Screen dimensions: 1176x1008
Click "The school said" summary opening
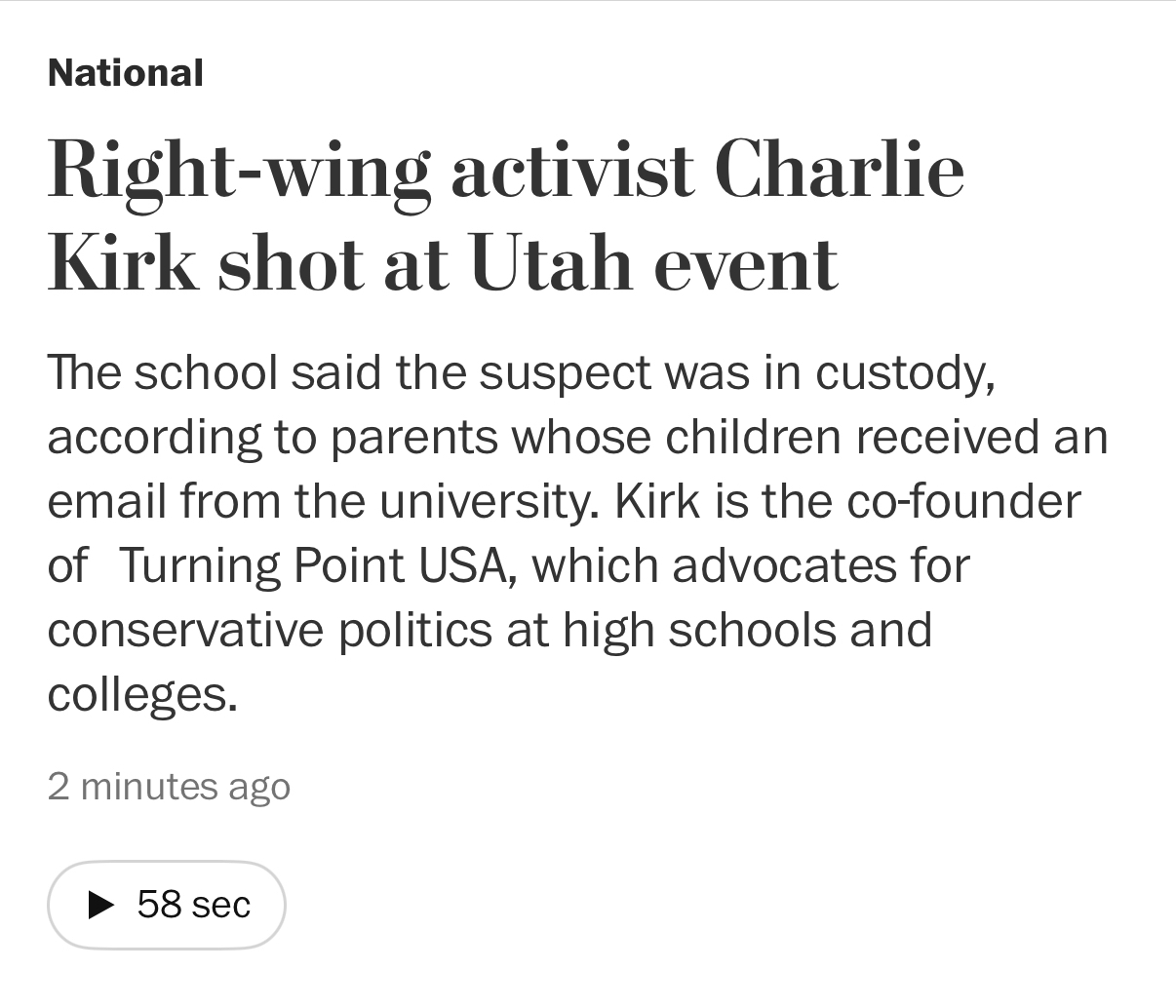[x=213, y=372]
